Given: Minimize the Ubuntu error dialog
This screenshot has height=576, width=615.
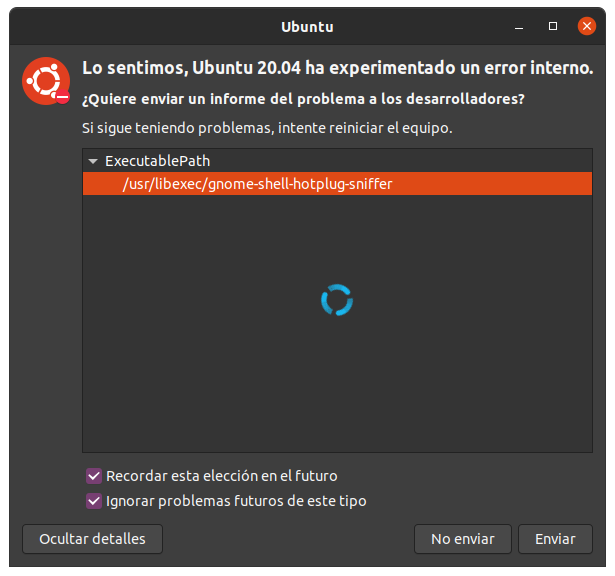Looking at the screenshot, I should [519, 27].
